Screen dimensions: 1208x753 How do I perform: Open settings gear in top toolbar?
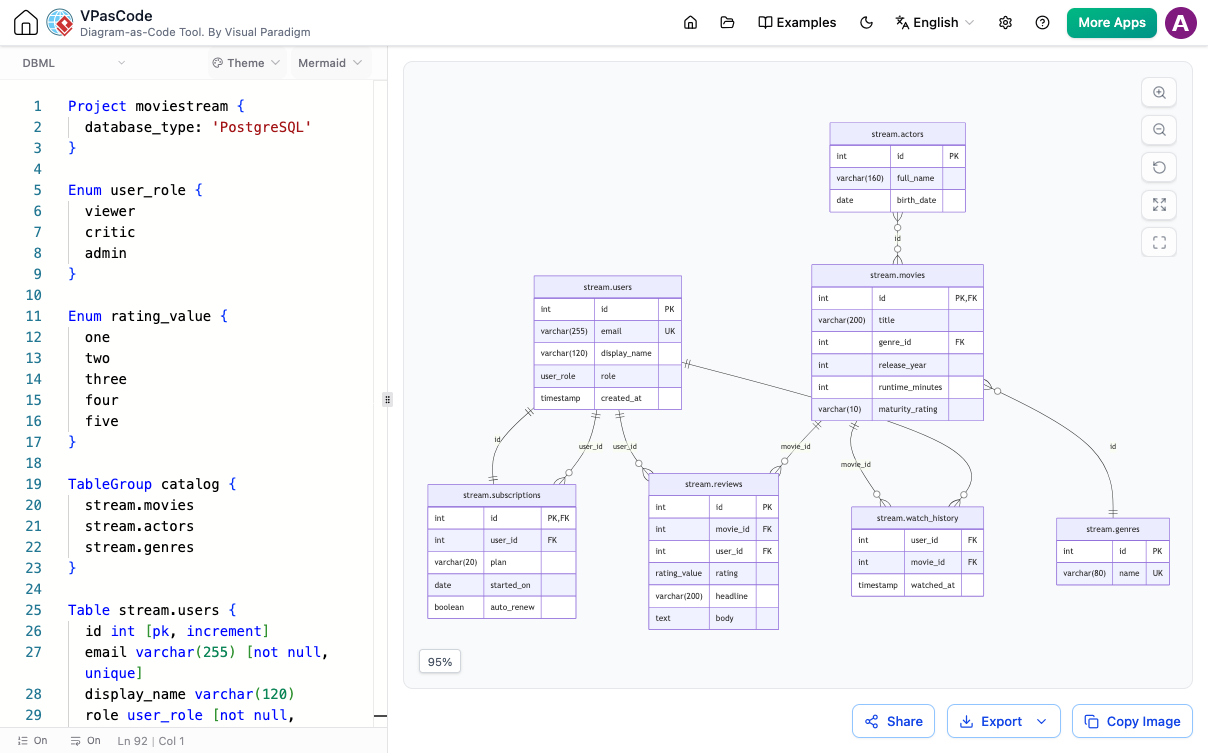1006,23
